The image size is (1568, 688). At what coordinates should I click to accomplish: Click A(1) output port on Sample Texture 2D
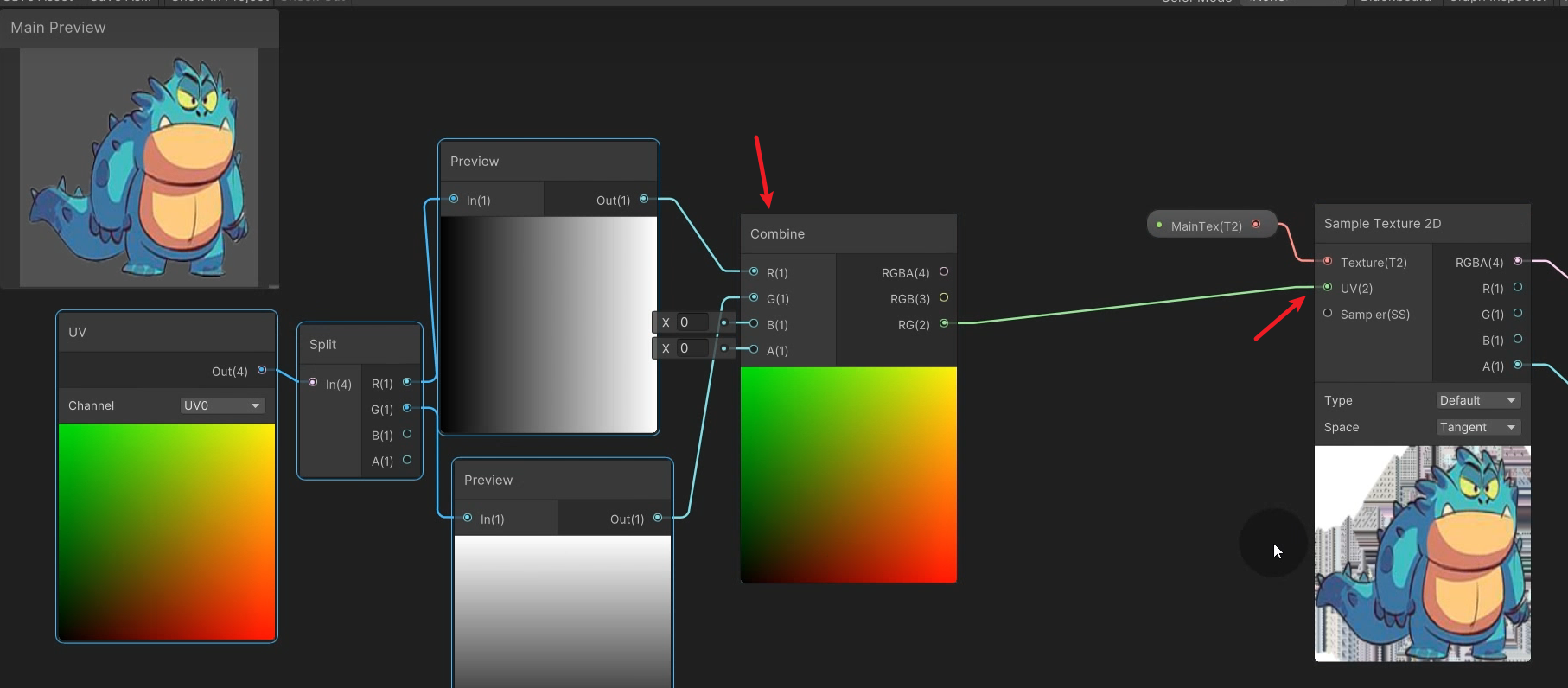click(1518, 365)
